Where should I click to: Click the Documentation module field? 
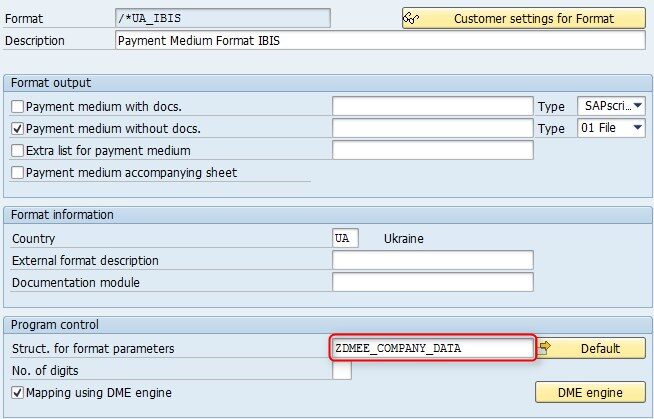[432, 283]
